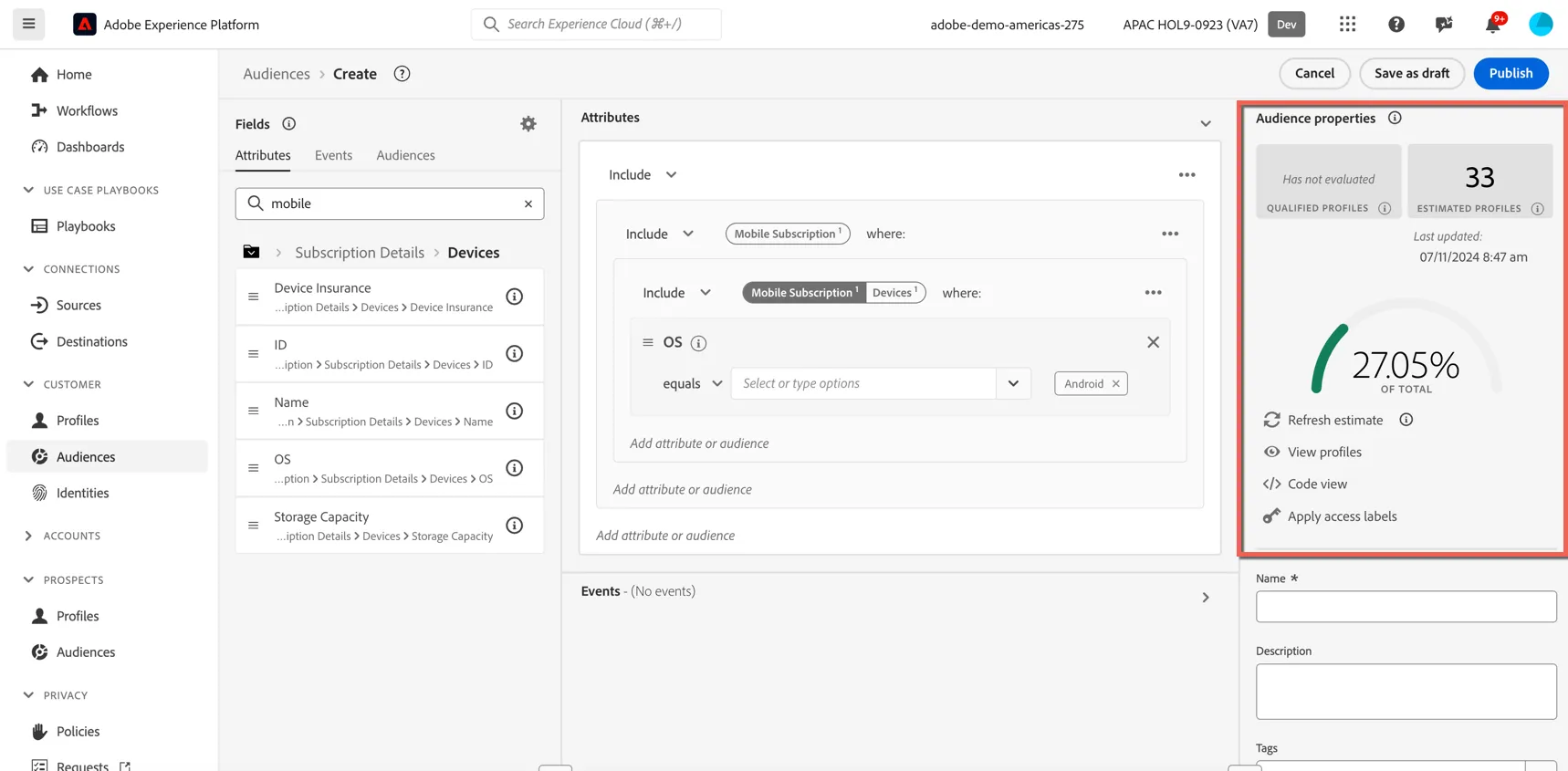Open the feedback chat icon
The image size is (1568, 771).
pyautogui.click(x=1444, y=25)
